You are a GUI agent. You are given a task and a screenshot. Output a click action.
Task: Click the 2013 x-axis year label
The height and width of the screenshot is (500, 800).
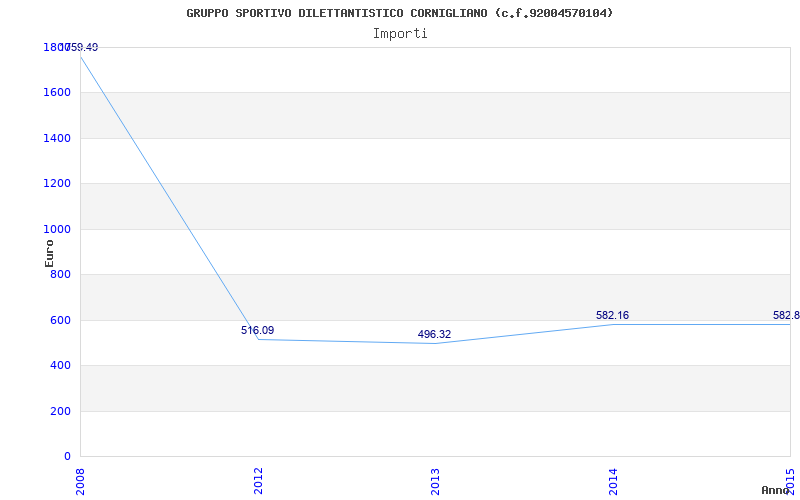click(435, 481)
